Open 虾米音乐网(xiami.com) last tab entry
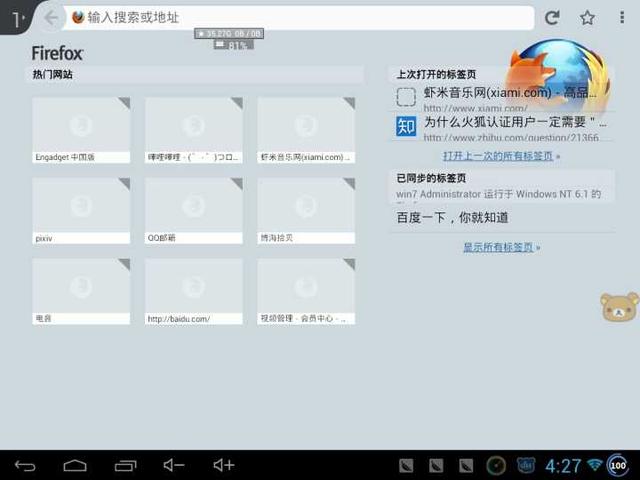Viewport: 640px width, 480px height. click(503, 98)
